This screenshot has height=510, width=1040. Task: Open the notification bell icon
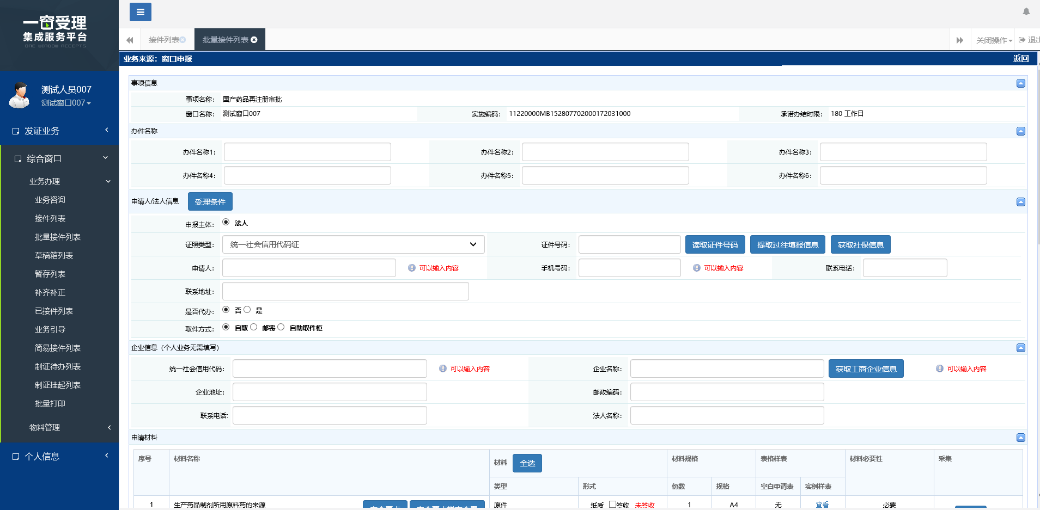pos(1025,12)
